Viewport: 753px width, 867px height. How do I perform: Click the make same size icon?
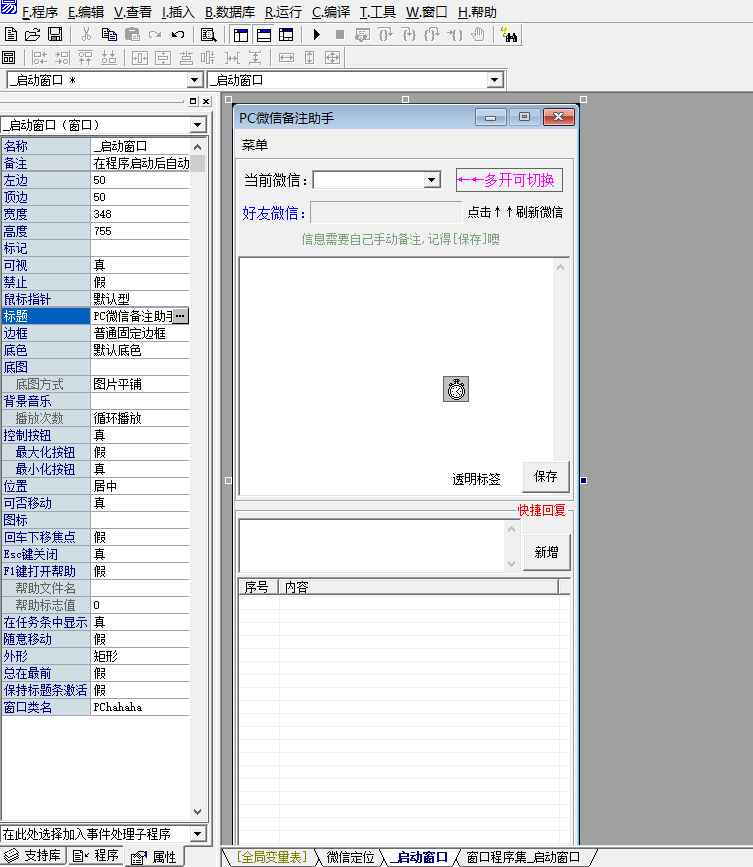pyautogui.click(x=332, y=57)
